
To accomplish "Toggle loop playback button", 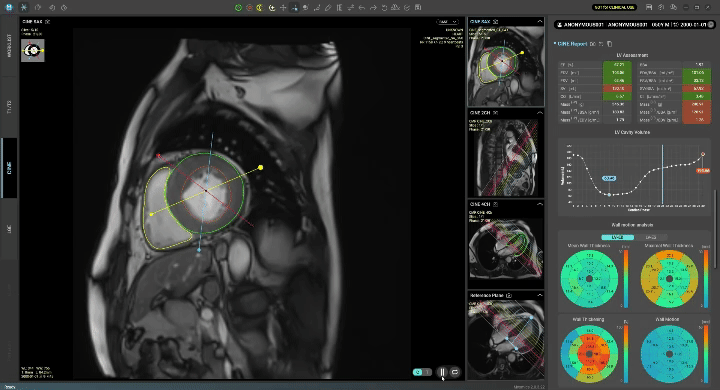I will [455, 372].
